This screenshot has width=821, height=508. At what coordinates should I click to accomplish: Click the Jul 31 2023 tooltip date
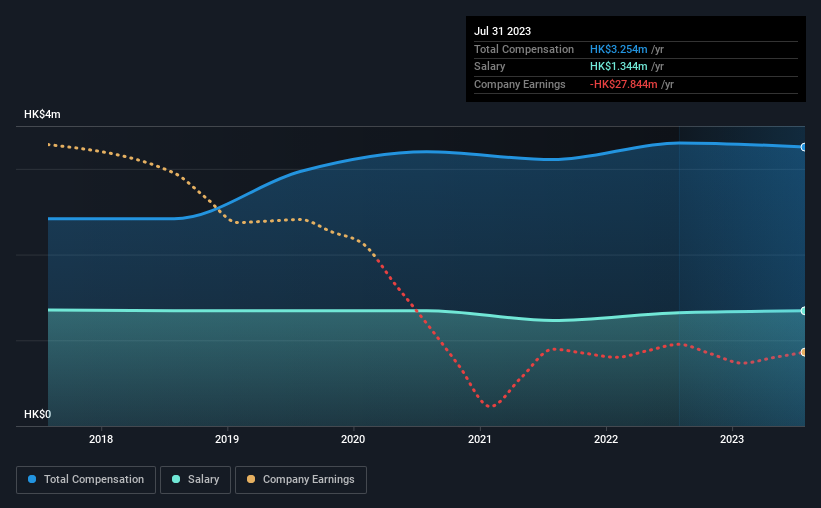pos(502,31)
